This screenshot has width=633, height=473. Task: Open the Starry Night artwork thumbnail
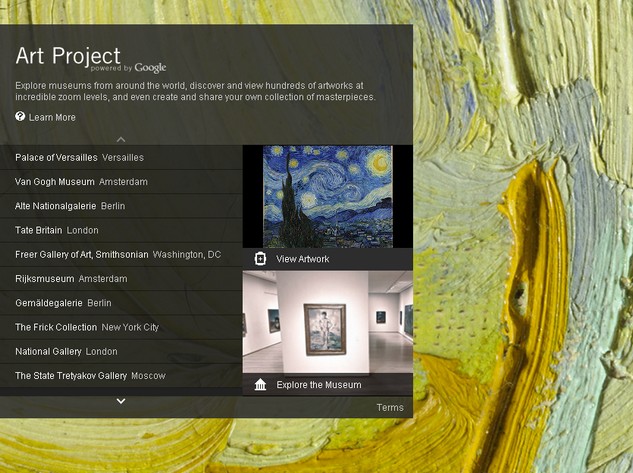click(328, 197)
